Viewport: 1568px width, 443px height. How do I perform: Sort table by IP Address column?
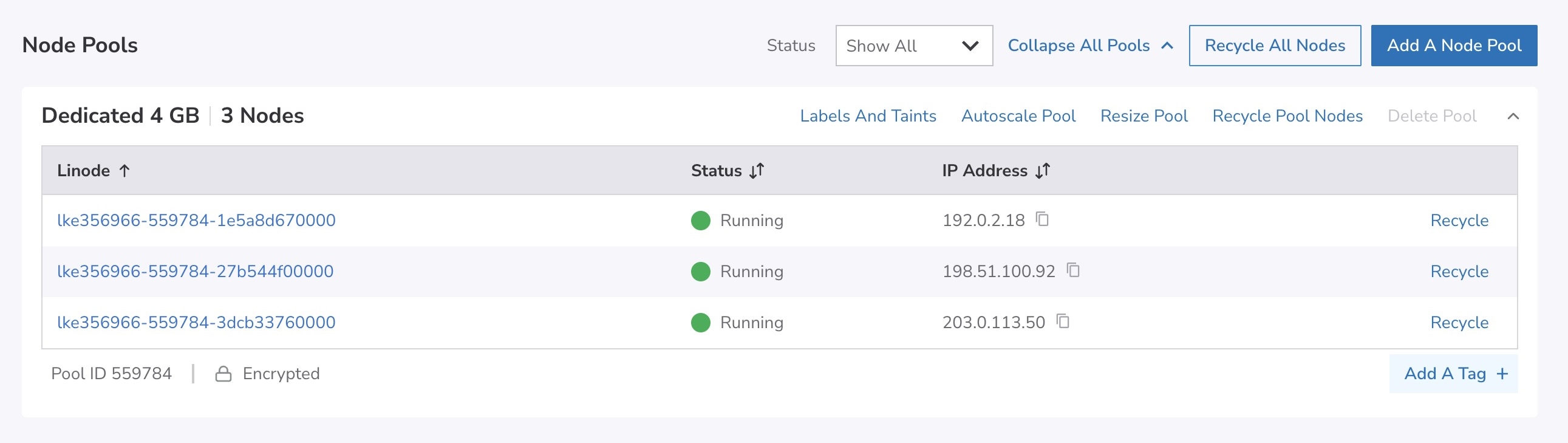[x=1042, y=171]
